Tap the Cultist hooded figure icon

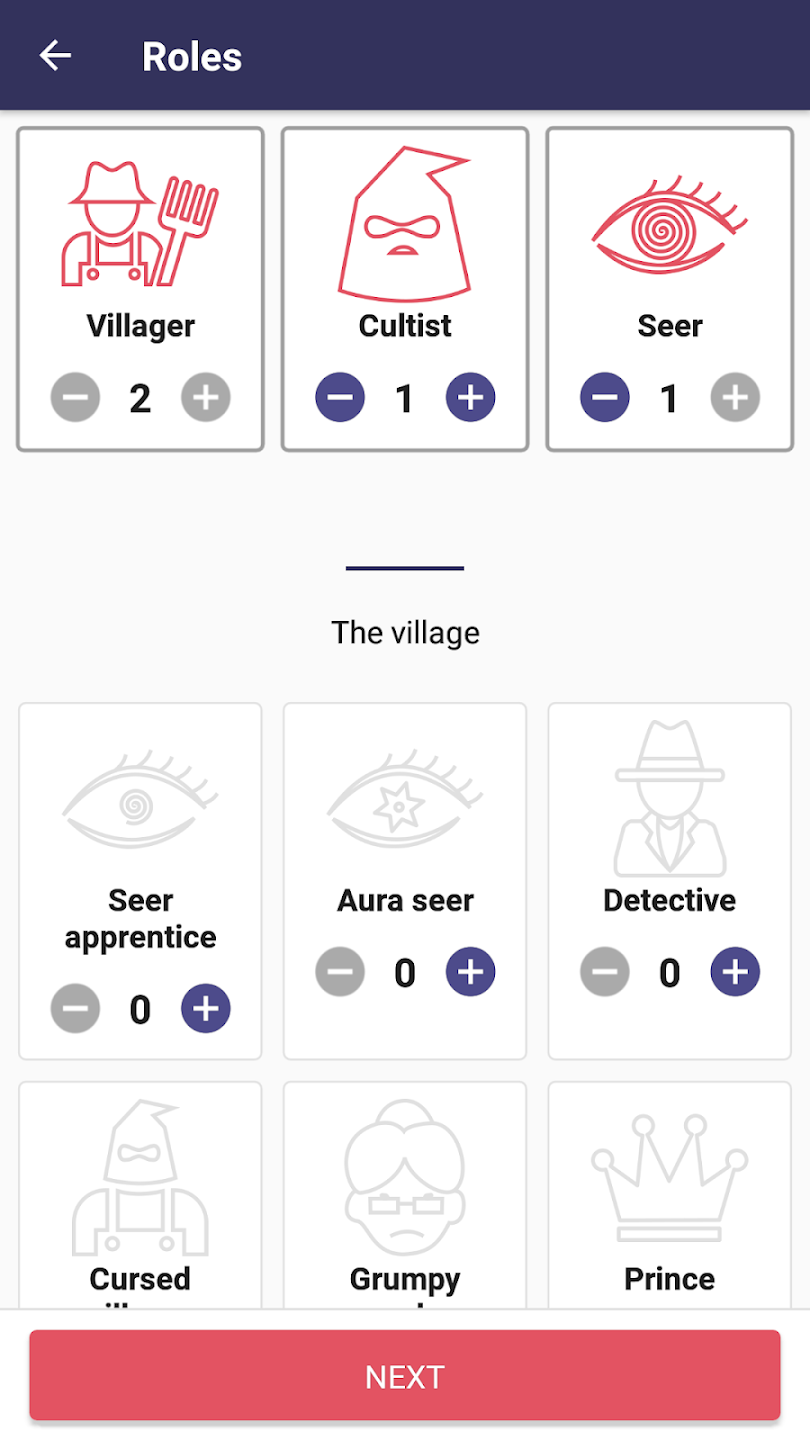pyautogui.click(x=405, y=224)
